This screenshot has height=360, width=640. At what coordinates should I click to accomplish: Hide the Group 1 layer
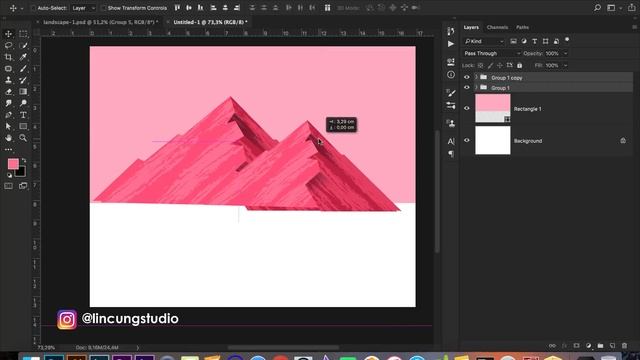tap(467, 87)
